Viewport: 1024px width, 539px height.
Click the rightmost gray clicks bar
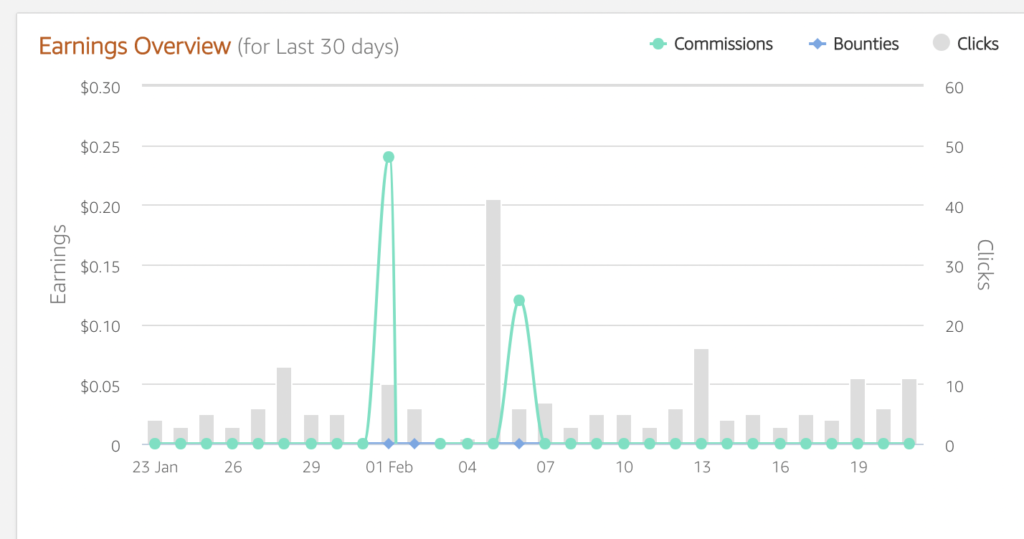pyautogui.click(x=909, y=410)
